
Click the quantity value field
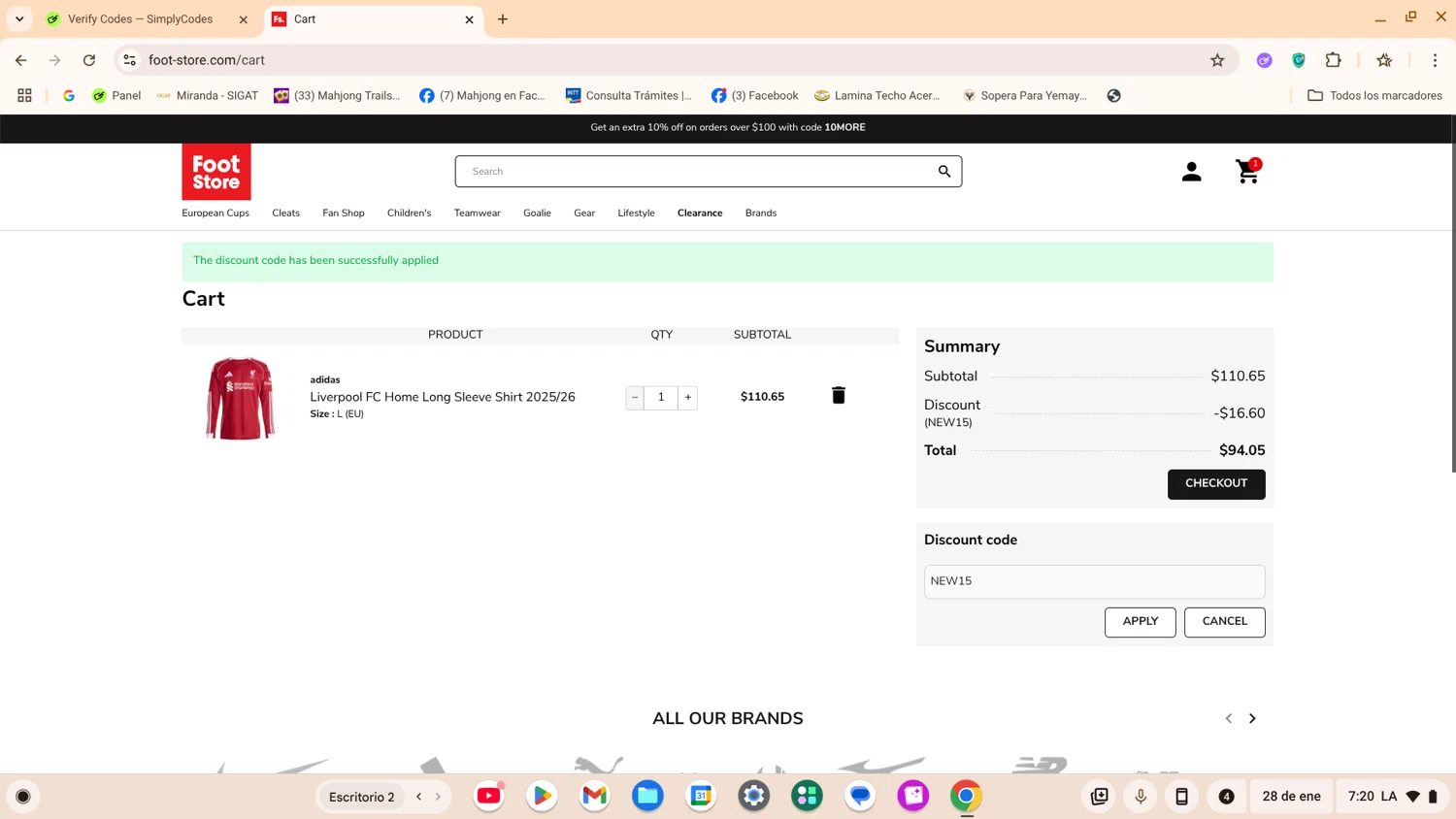[661, 397]
